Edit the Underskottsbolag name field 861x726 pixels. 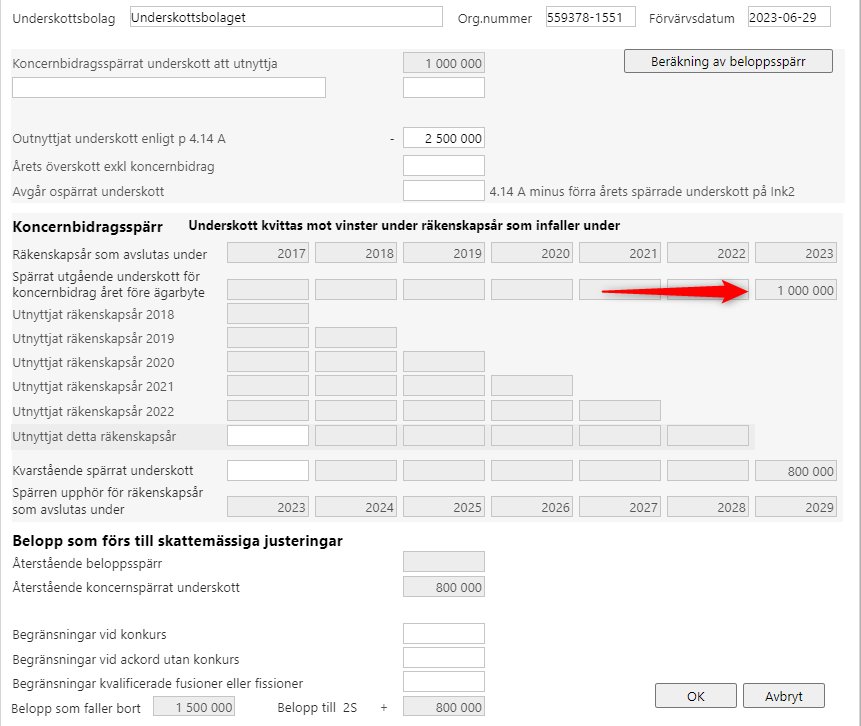(x=286, y=17)
